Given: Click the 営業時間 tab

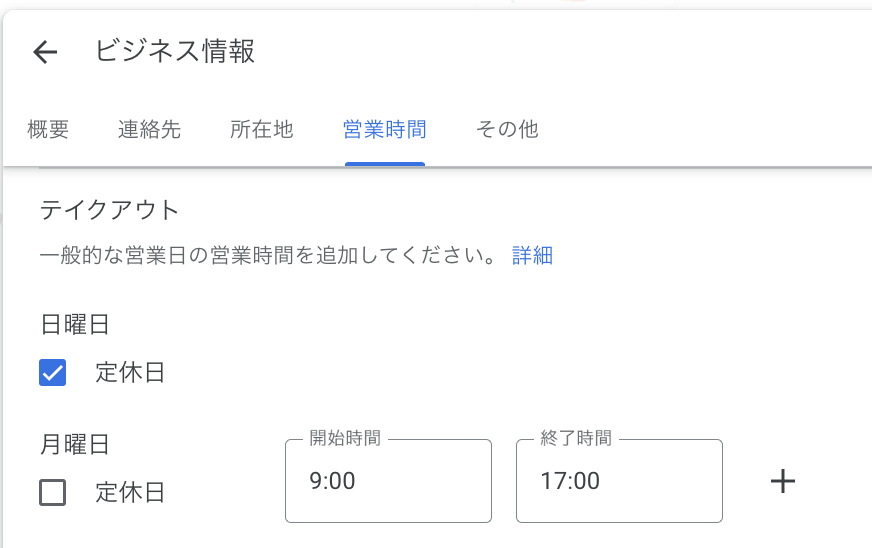Looking at the screenshot, I should (x=384, y=129).
